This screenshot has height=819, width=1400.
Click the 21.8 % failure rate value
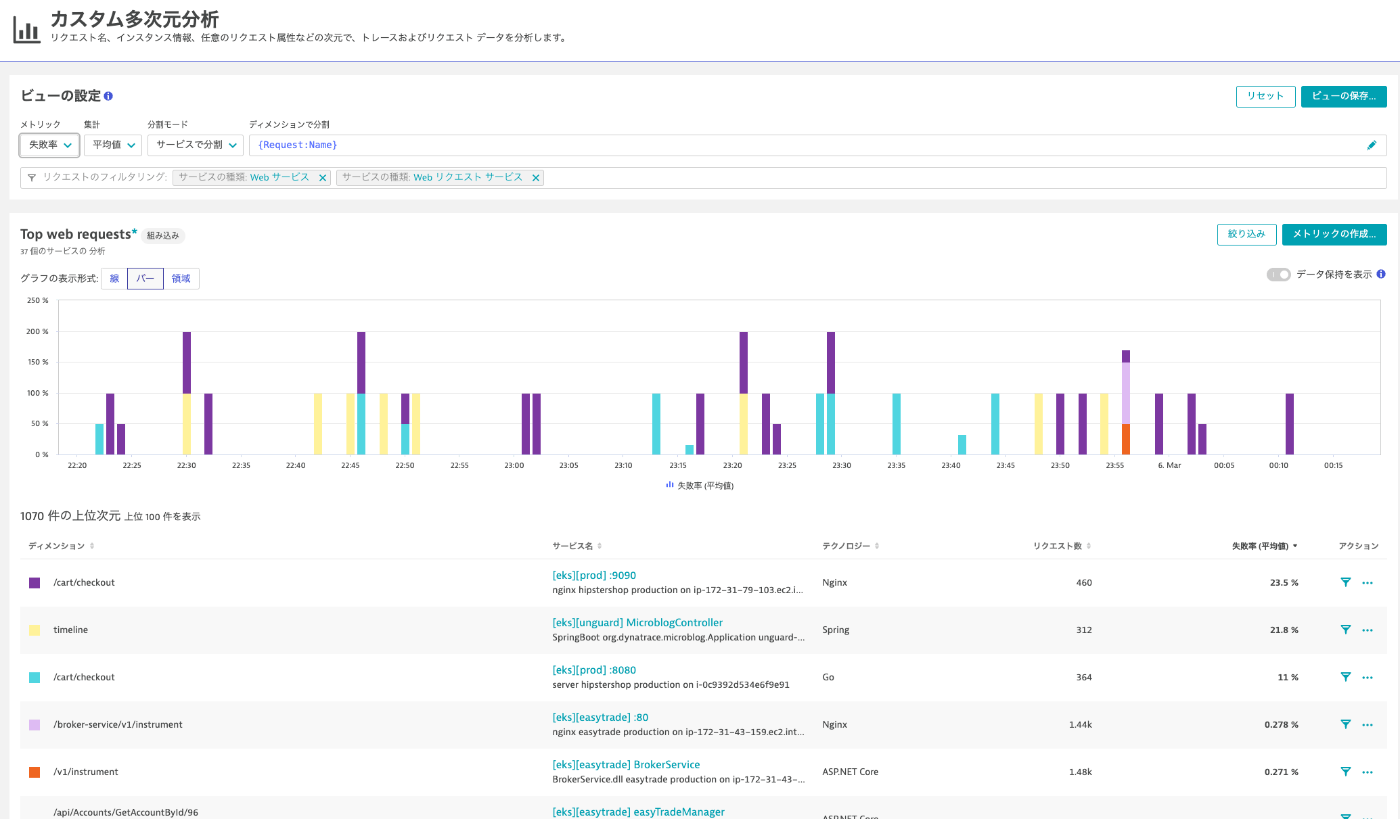(x=1284, y=630)
